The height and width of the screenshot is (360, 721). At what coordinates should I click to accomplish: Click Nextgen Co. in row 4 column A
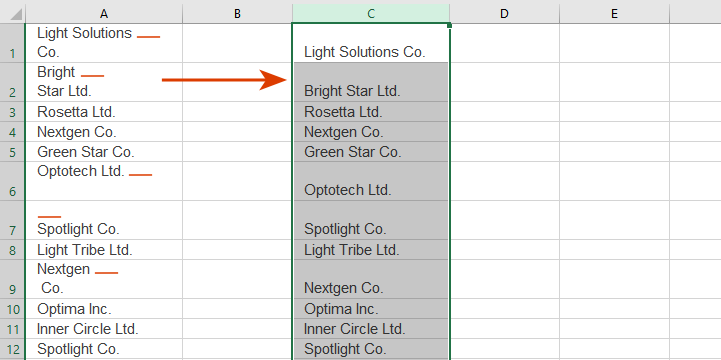click(x=77, y=132)
